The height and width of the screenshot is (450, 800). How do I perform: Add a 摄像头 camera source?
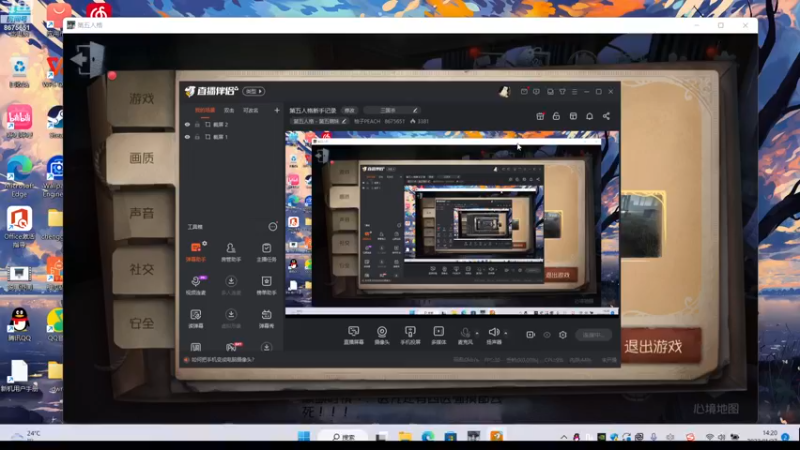tap(382, 335)
